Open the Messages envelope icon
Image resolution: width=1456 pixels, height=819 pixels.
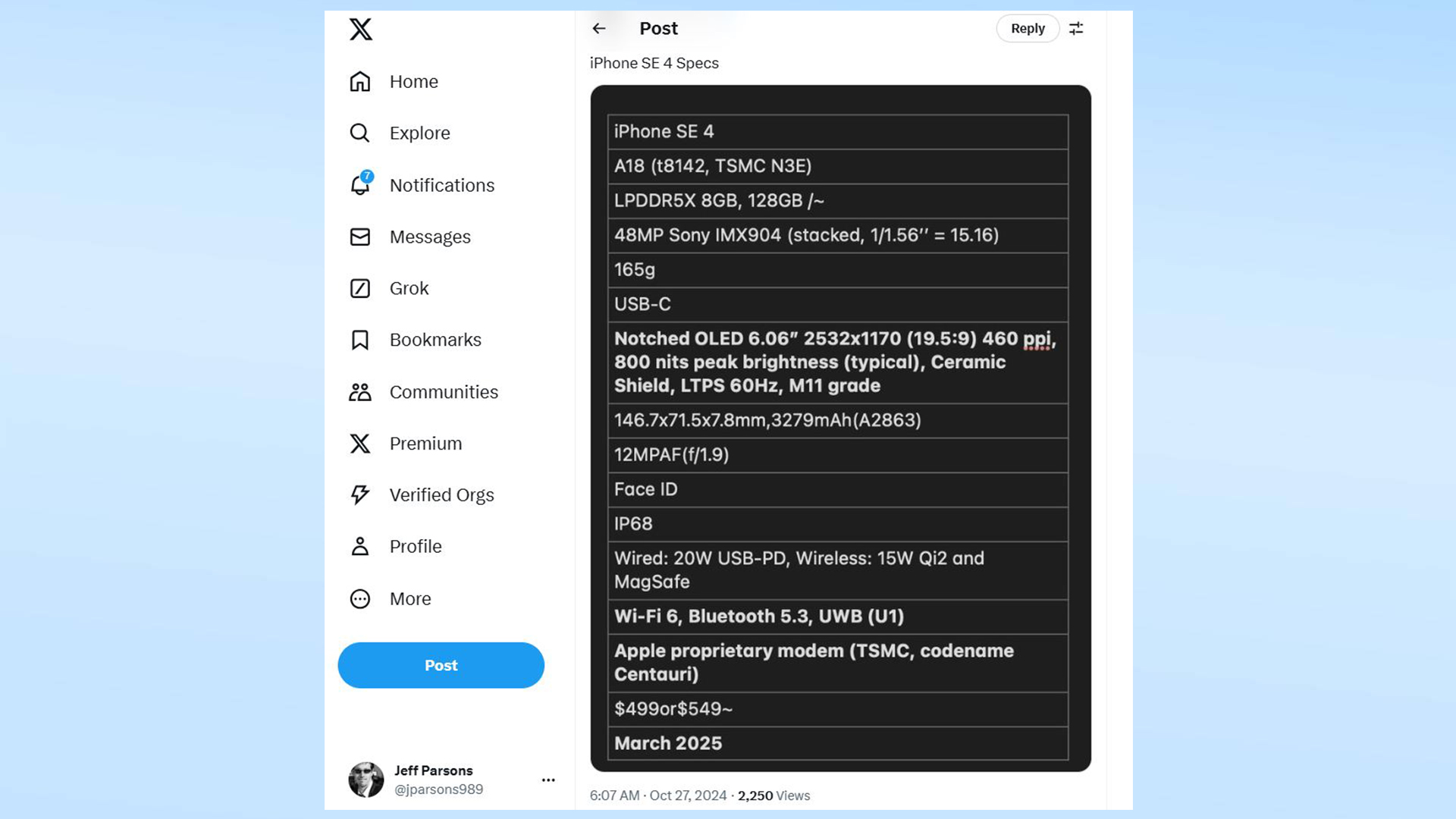(360, 237)
